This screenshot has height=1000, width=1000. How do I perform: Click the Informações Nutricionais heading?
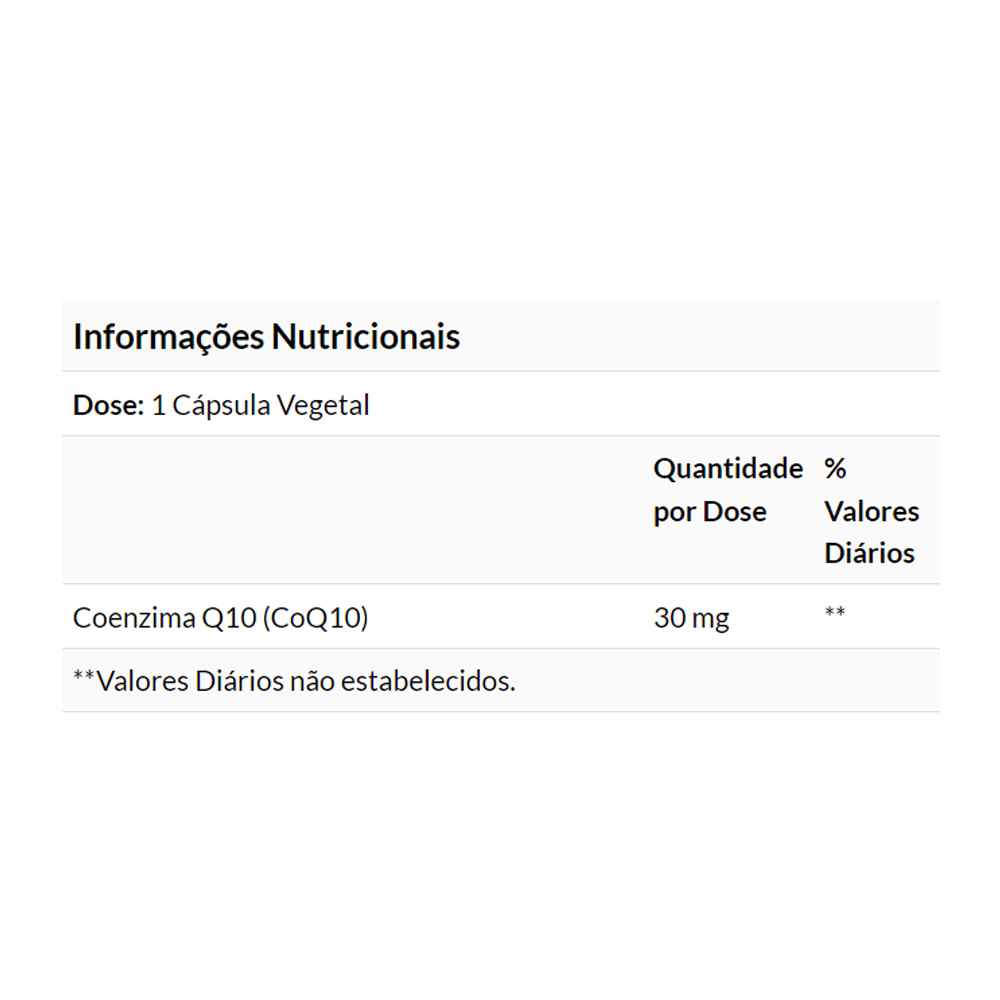pyautogui.click(x=266, y=337)
